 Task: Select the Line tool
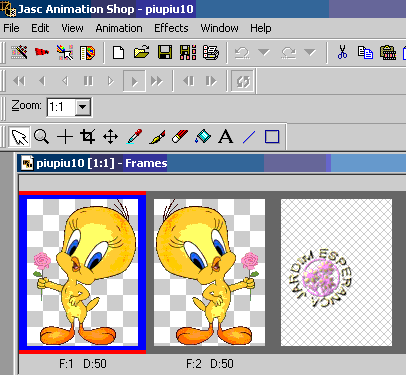pyautogui.click(x=249, y=137)
